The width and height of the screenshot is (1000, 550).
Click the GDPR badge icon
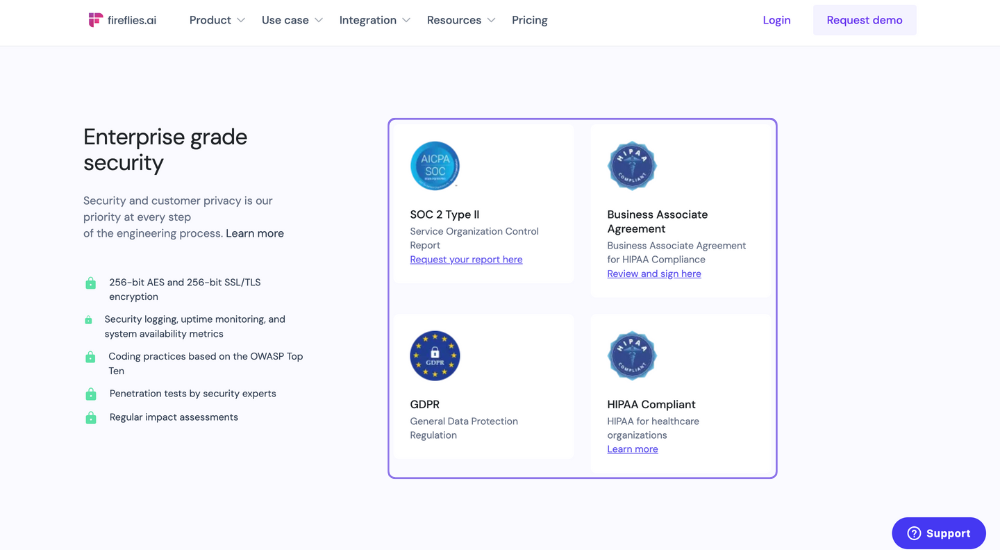435,355
